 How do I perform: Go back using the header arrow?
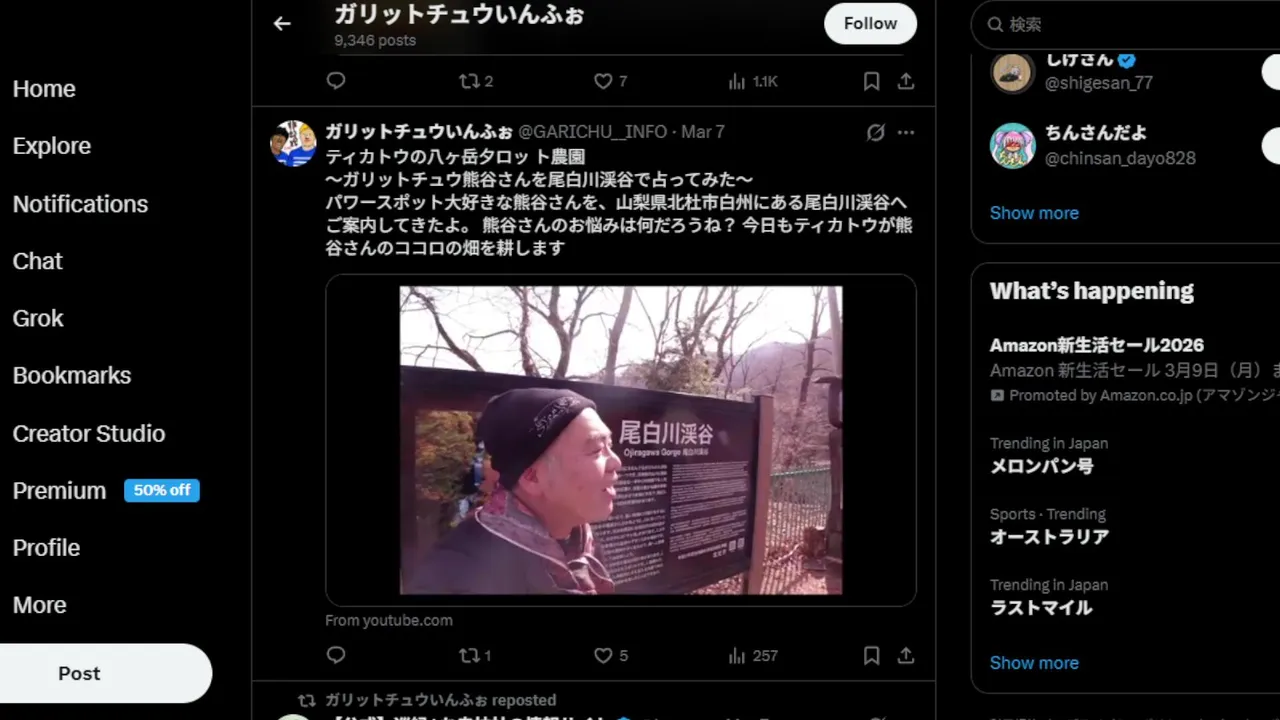click(x=282, y=24)
